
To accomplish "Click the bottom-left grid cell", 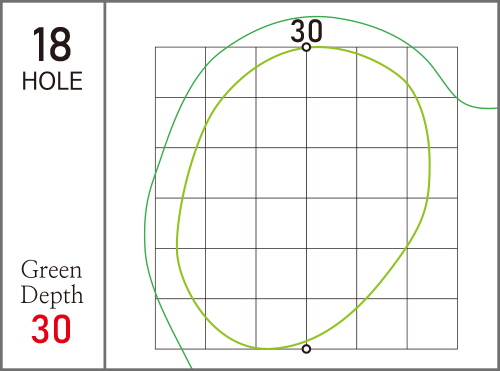I will click(180, 324).
